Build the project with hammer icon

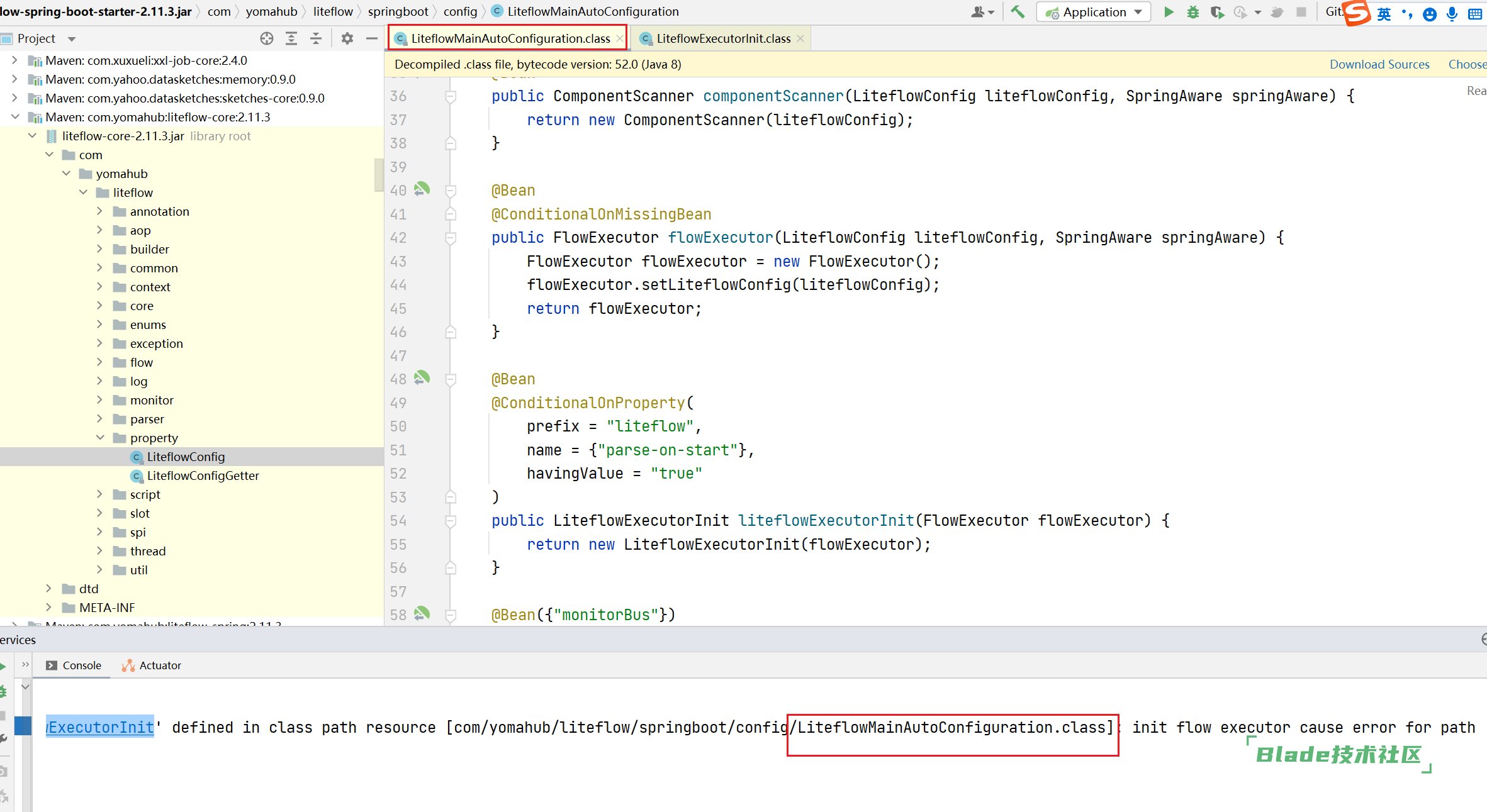coord(1018,12)
